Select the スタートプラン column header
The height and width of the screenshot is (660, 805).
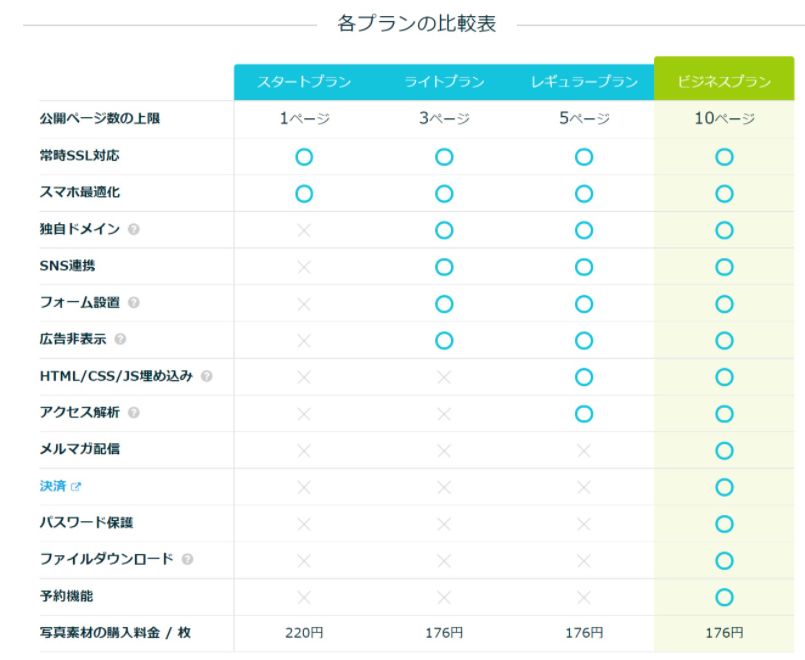point(304,82)
